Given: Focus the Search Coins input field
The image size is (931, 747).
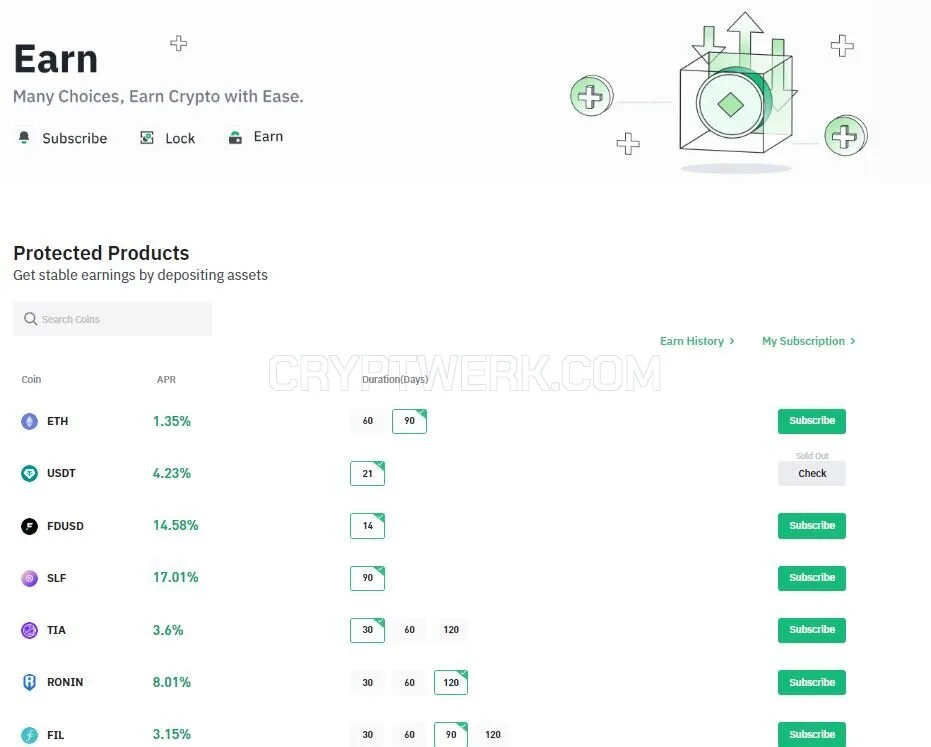Looking at the screenshot, I should pyautogui.click(x=112, y=319).
